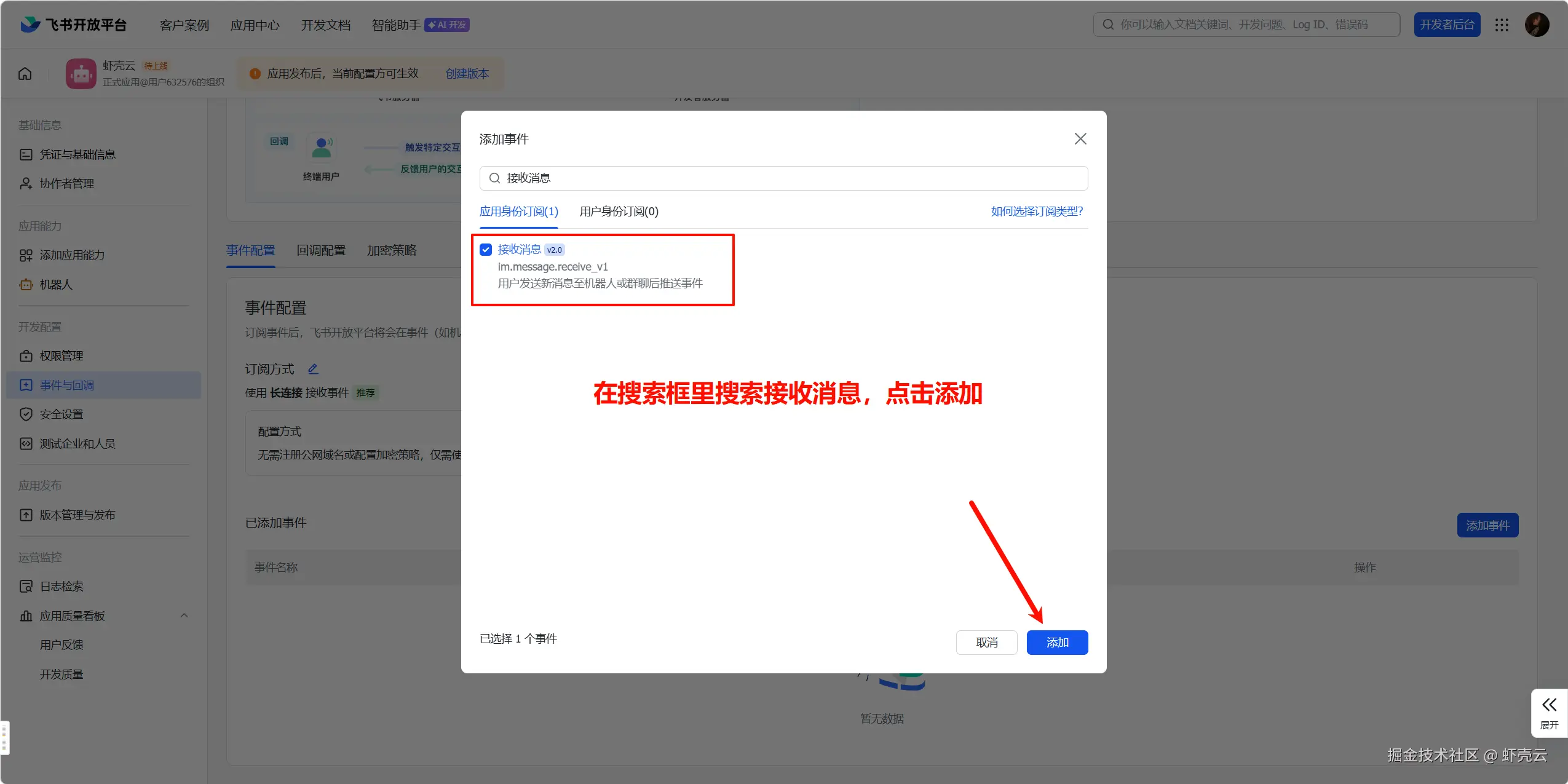Image resolution: width=1568 pixels, height=784 pixels.
Task: Open 版本管理与发布 via its icon
Action: (x=26, y=515)
